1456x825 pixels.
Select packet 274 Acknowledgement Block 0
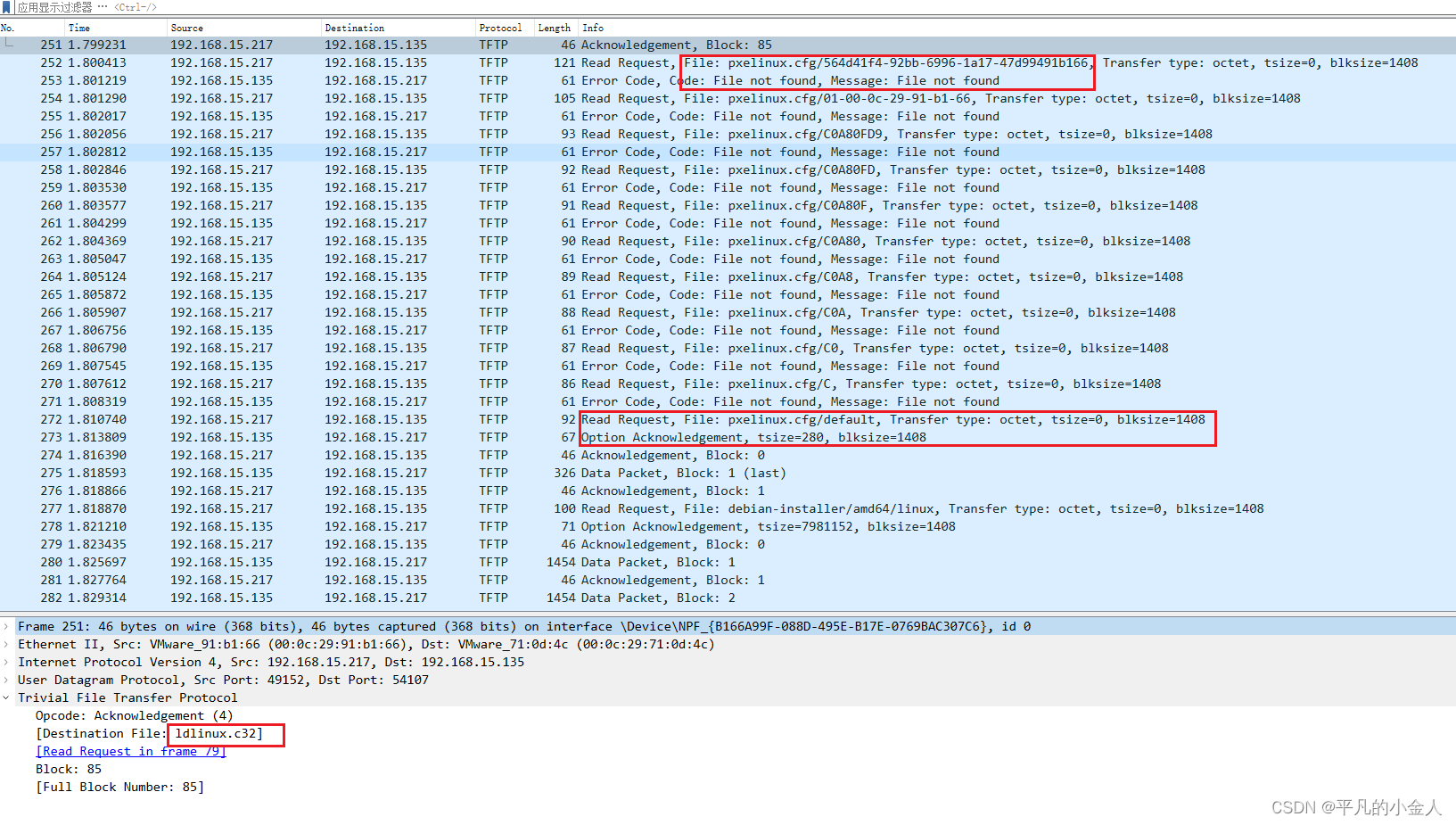click(x=728, y=455)
